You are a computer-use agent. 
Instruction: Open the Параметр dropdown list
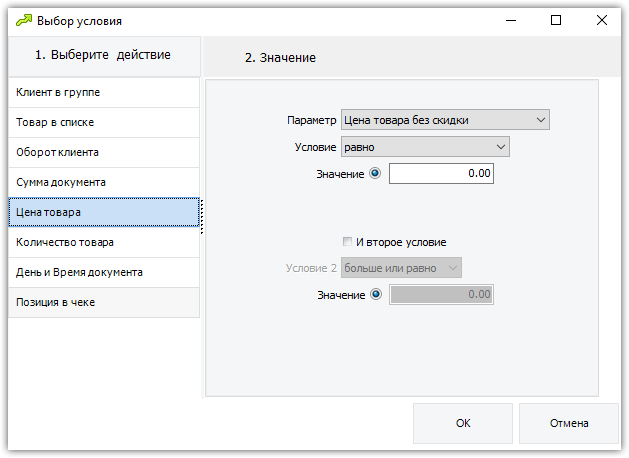pyautogui.click(x=445, y=120)
